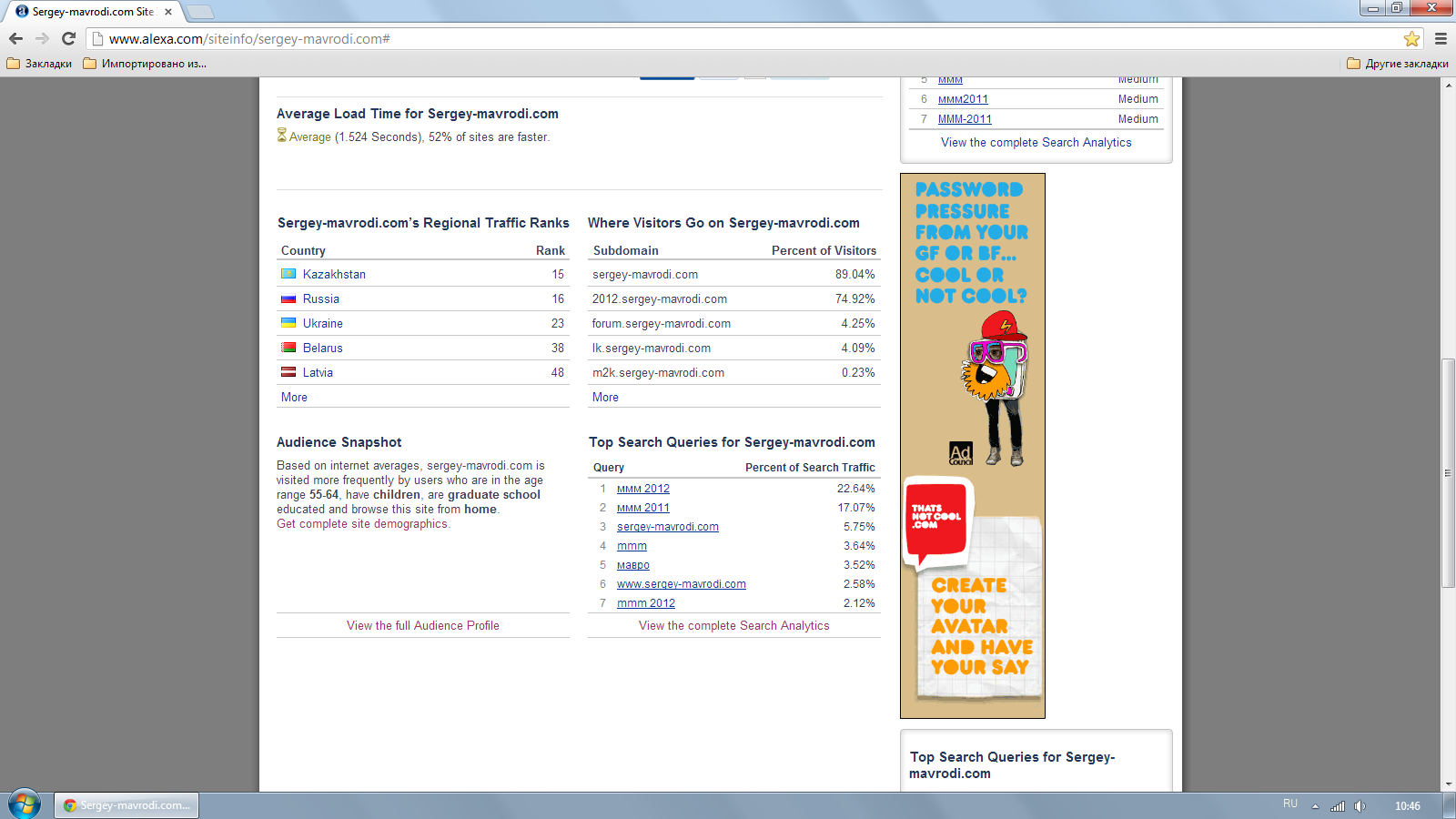Image resolution: width=1456 pixels, height=819 pixels.
Task: Open sidebar ммм2011 keyword link
Action: [963, 99]
